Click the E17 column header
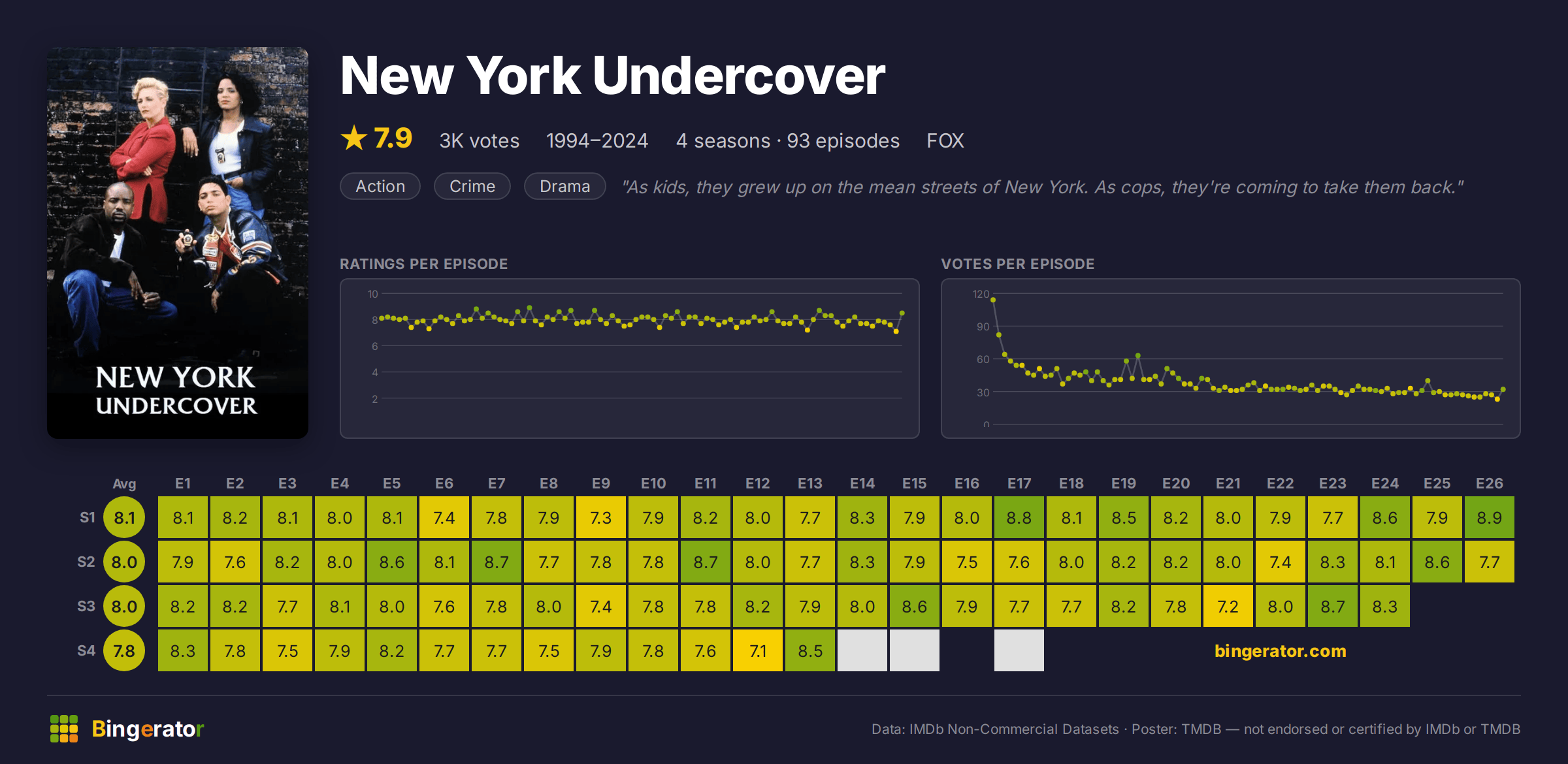 1019,484
